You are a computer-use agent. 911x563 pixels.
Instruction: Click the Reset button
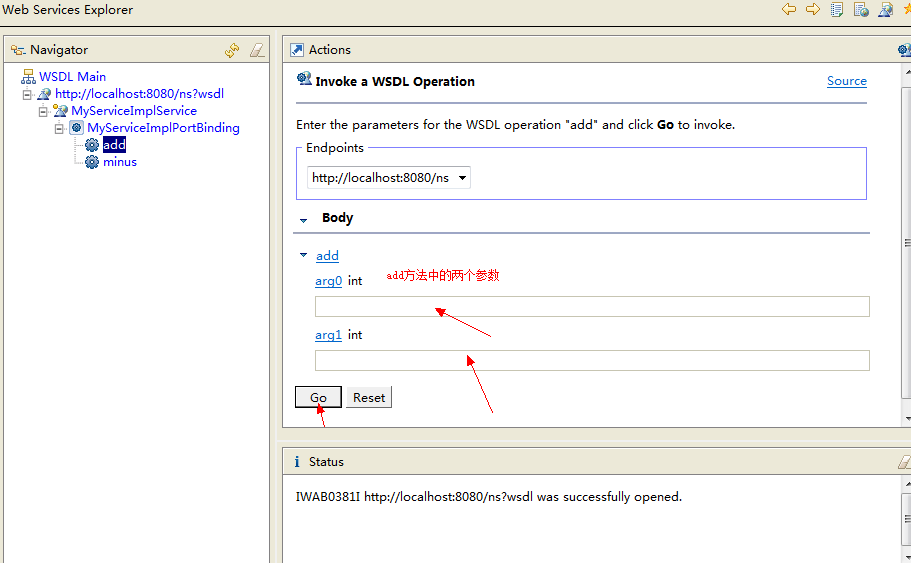(369, 397)
